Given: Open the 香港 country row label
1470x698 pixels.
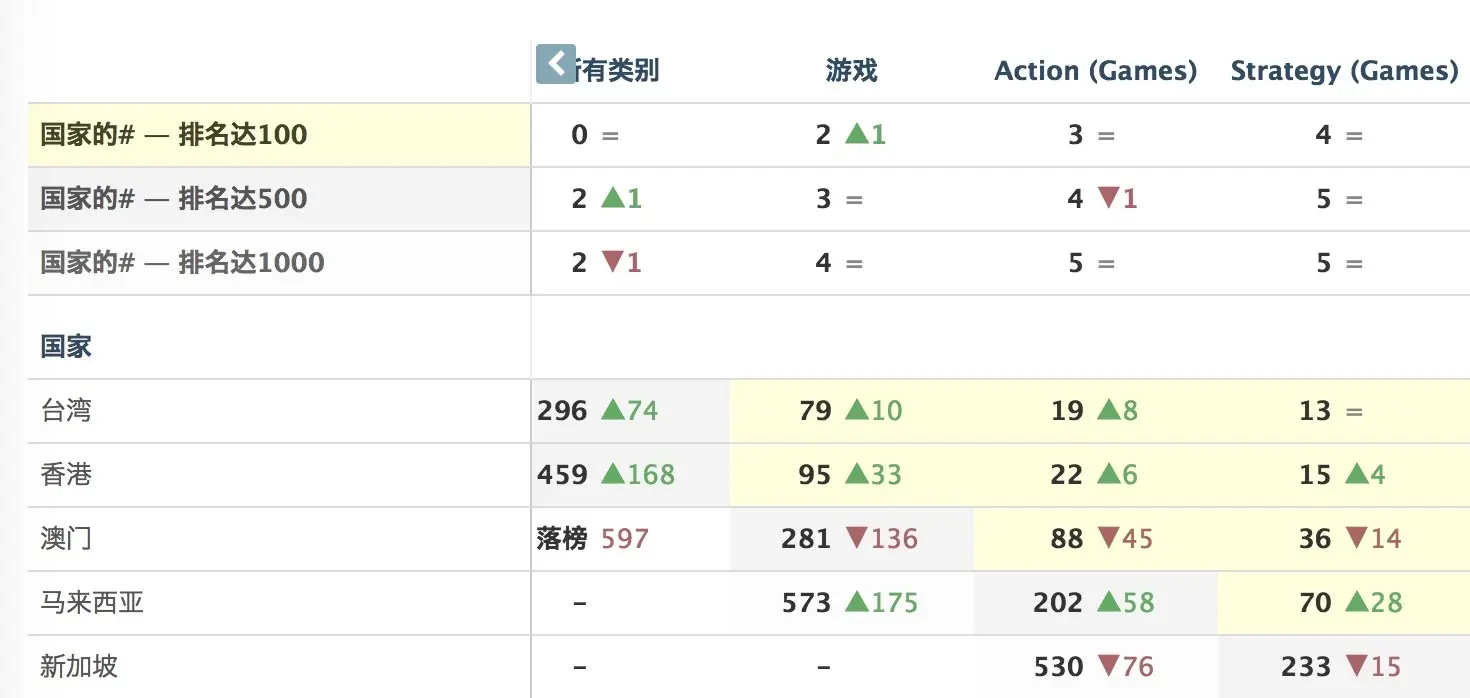Looking at the screenshot, I should pyautogui.click(x=66, y=475).
